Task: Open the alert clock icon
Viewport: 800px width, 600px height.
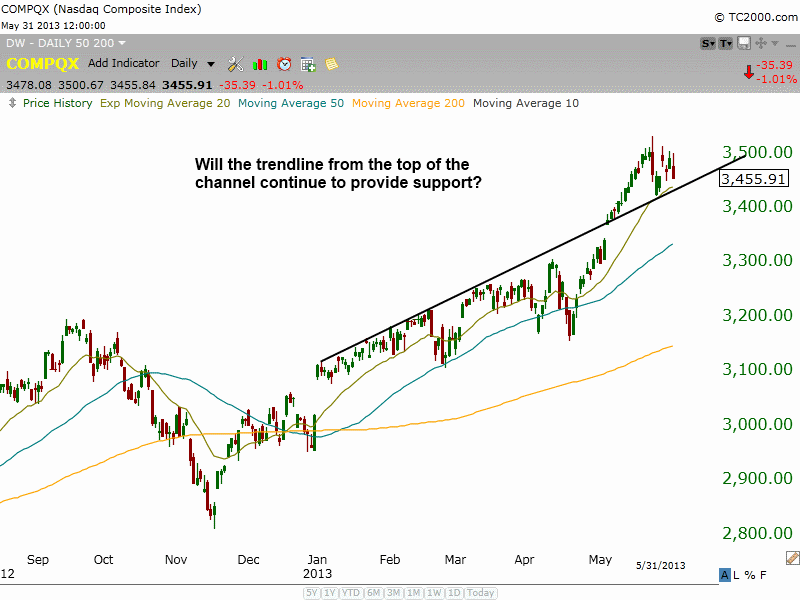Action: [283, 63]
